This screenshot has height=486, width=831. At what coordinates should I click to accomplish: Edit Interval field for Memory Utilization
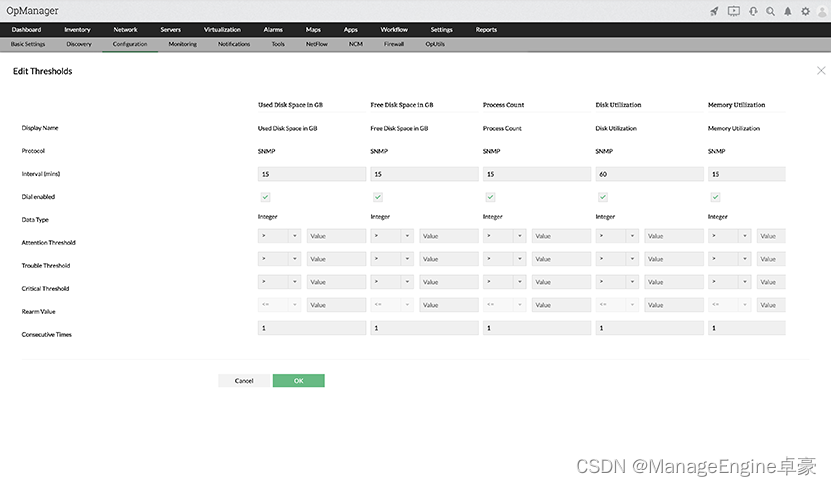(x=746, y=174)
